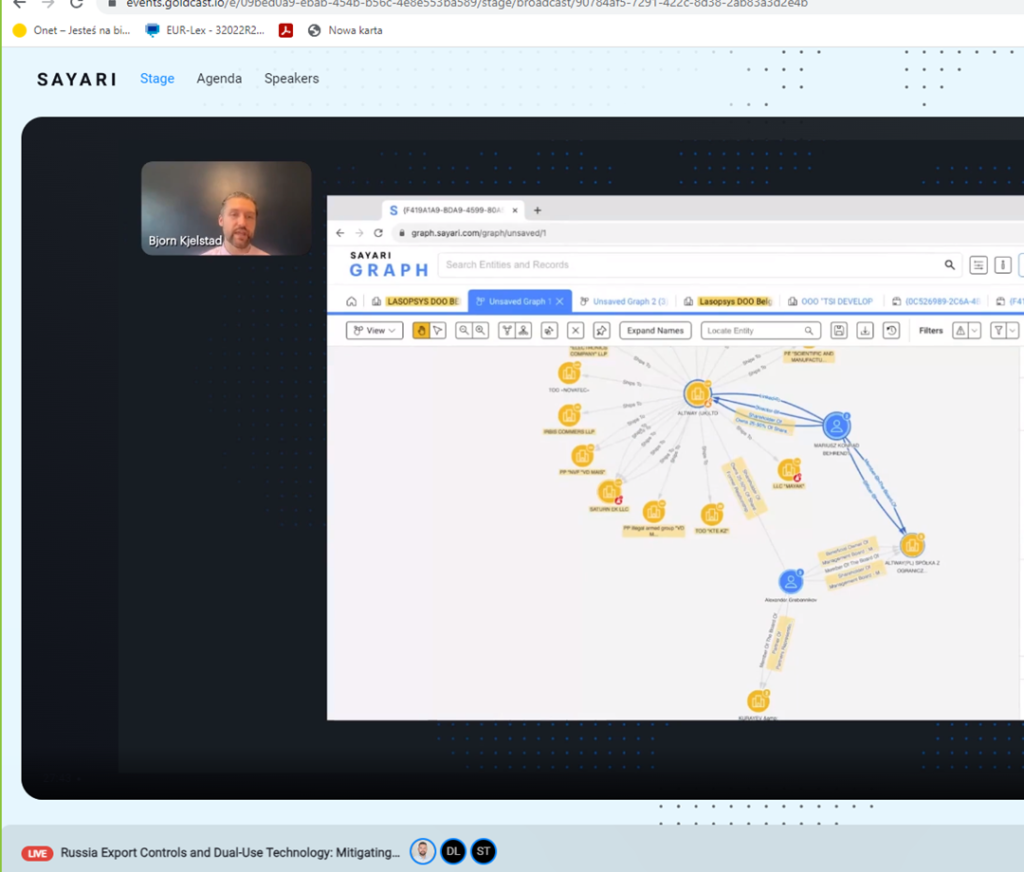Select the pointer selection tool in graph toolbar
The width and height of the screenshot is (1024, 872).
[x=438, y=331]
